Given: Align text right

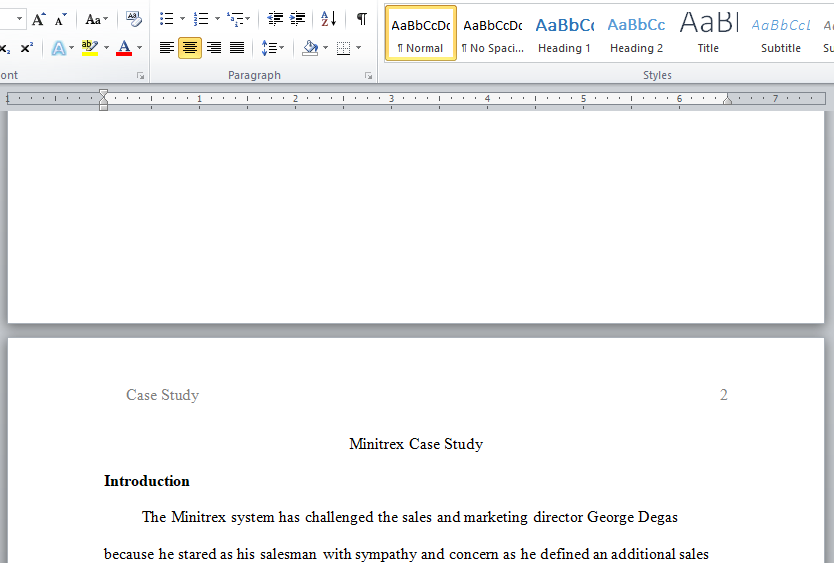Looking at the screenshot, I should [x=214, y=48].
